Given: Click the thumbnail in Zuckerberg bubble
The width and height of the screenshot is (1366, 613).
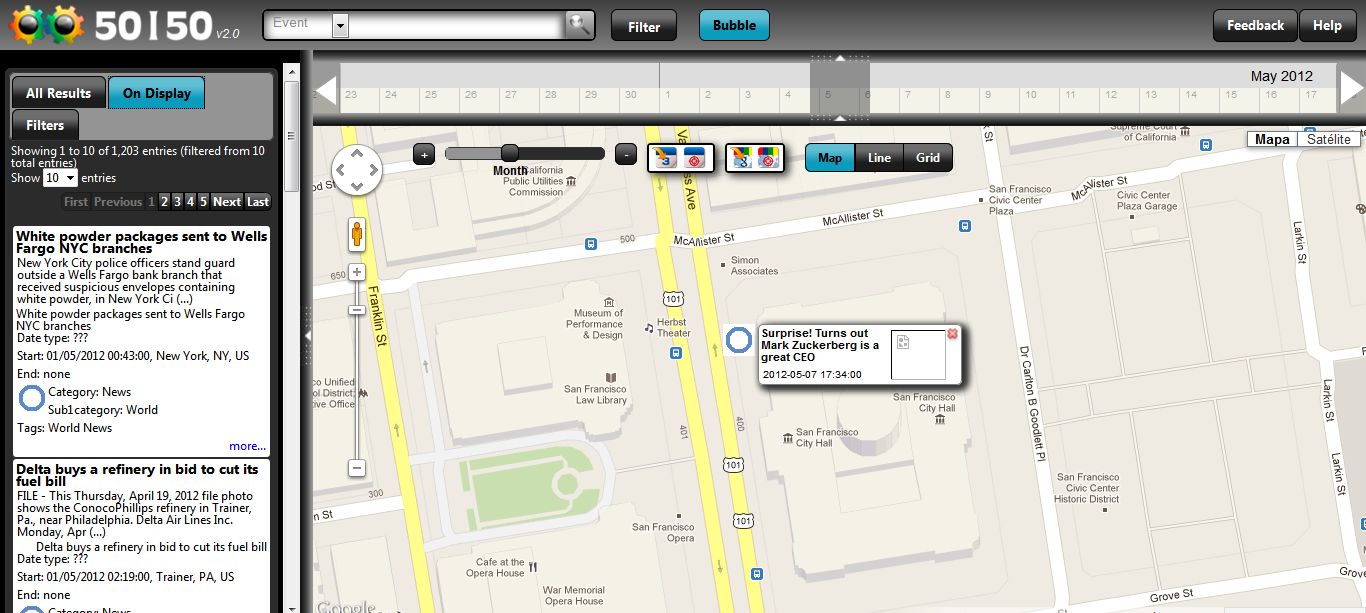Looking at the screenshot, I should tap(918, 355).
